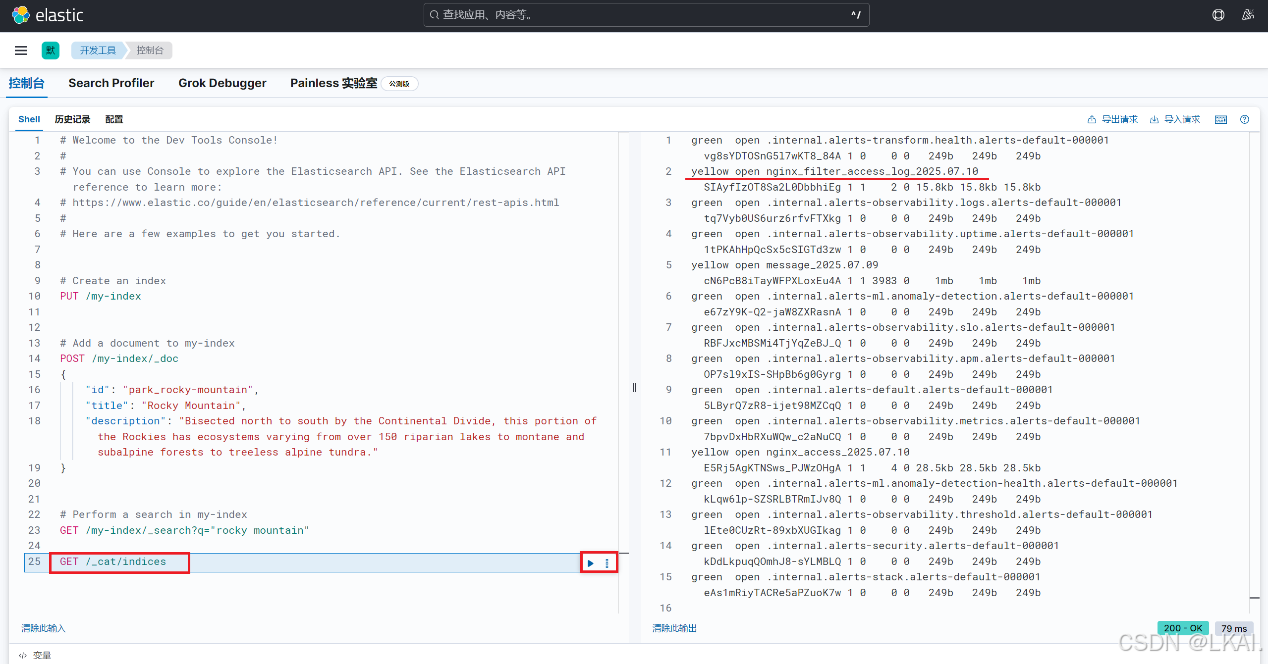
Task: Open the Painless 实验室 tab
Action: [x=334, y=83]
